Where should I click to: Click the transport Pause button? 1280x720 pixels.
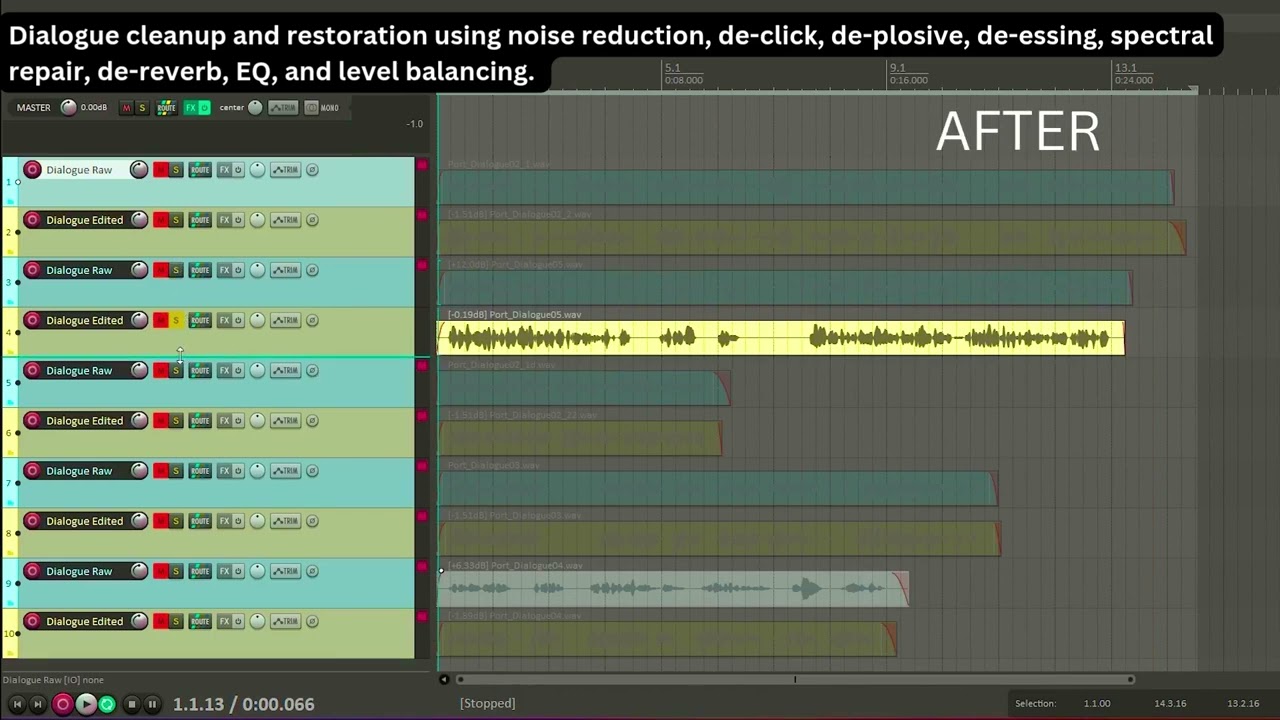coord(152,704)
